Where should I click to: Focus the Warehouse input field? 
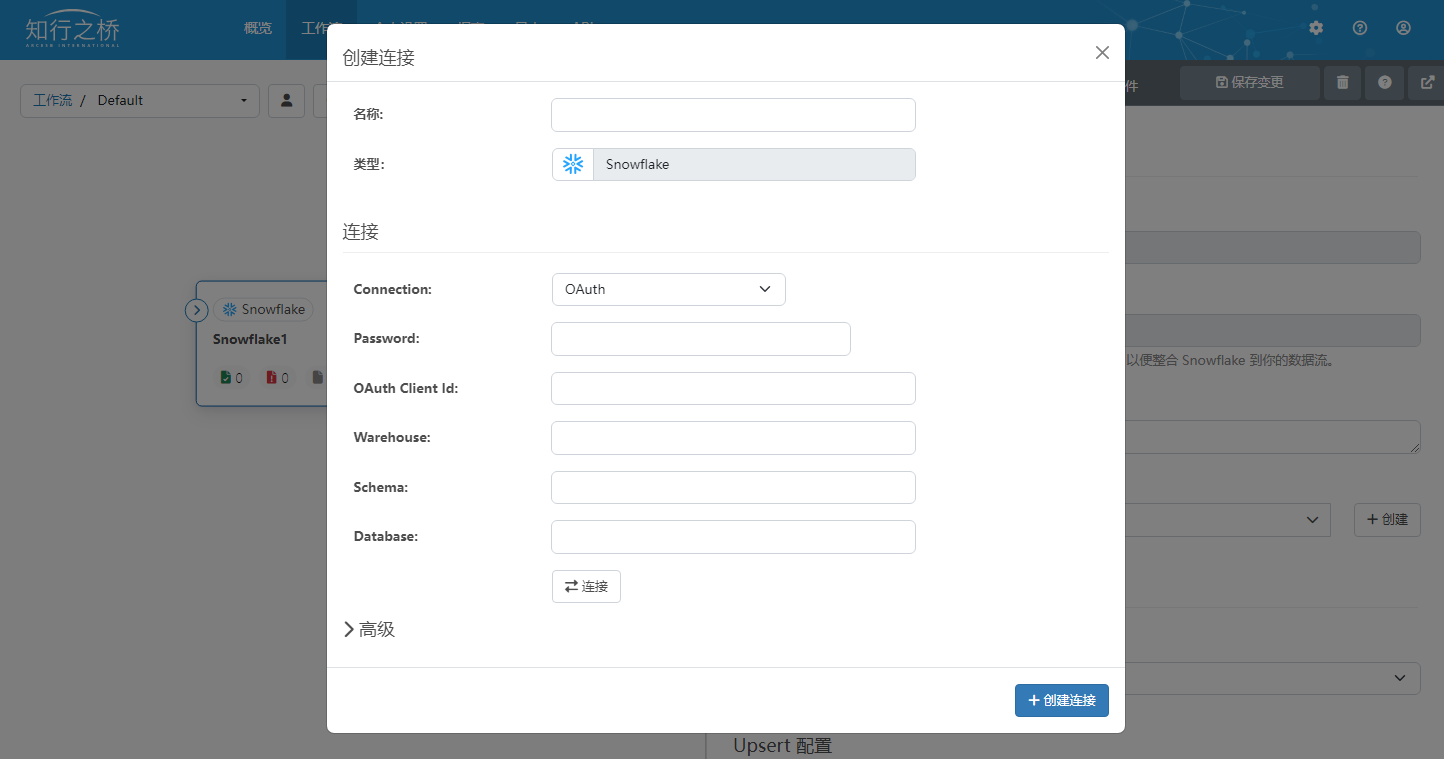point(733,438)
